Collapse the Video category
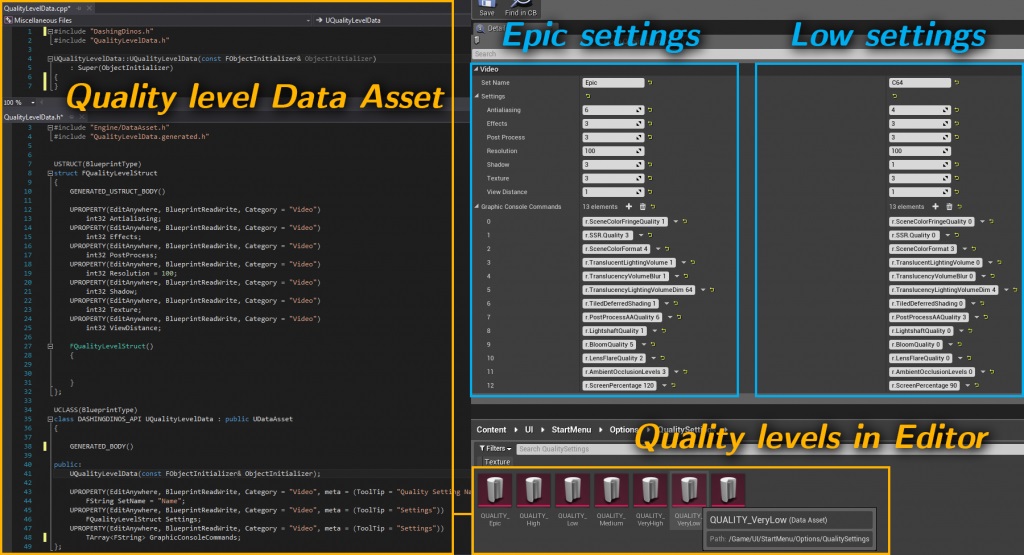 pyautogui.click(x=477, y=69)
